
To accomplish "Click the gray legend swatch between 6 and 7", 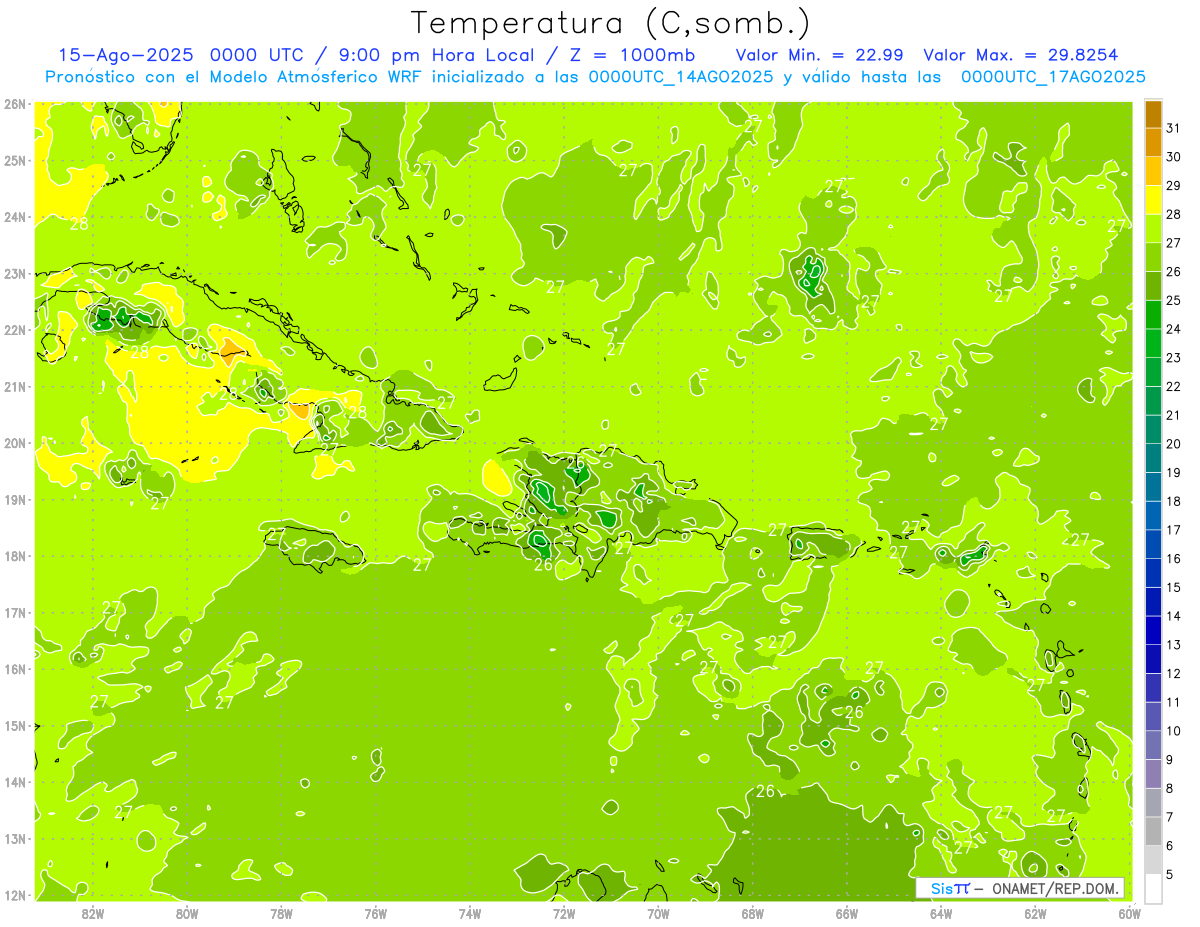I will pyautogui.click(x=1153, y=831).
